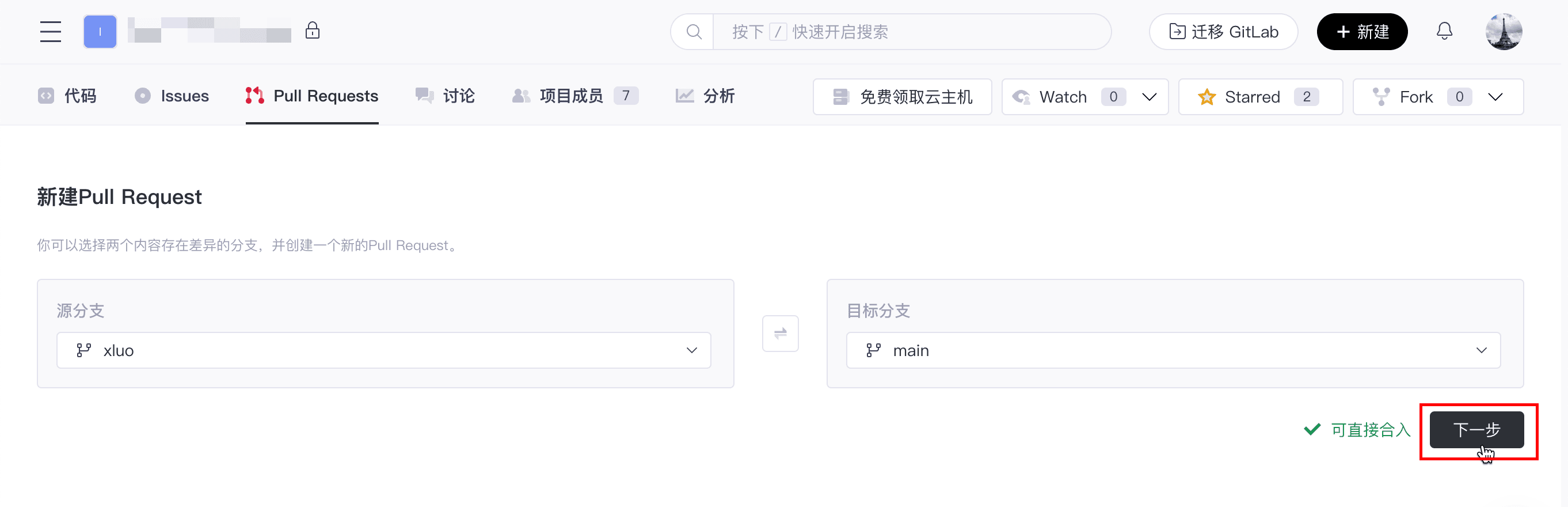Open the target branch main dropdown
Screen dimensions: 1568x507
pyautogui.click(x=1173, y=350)
